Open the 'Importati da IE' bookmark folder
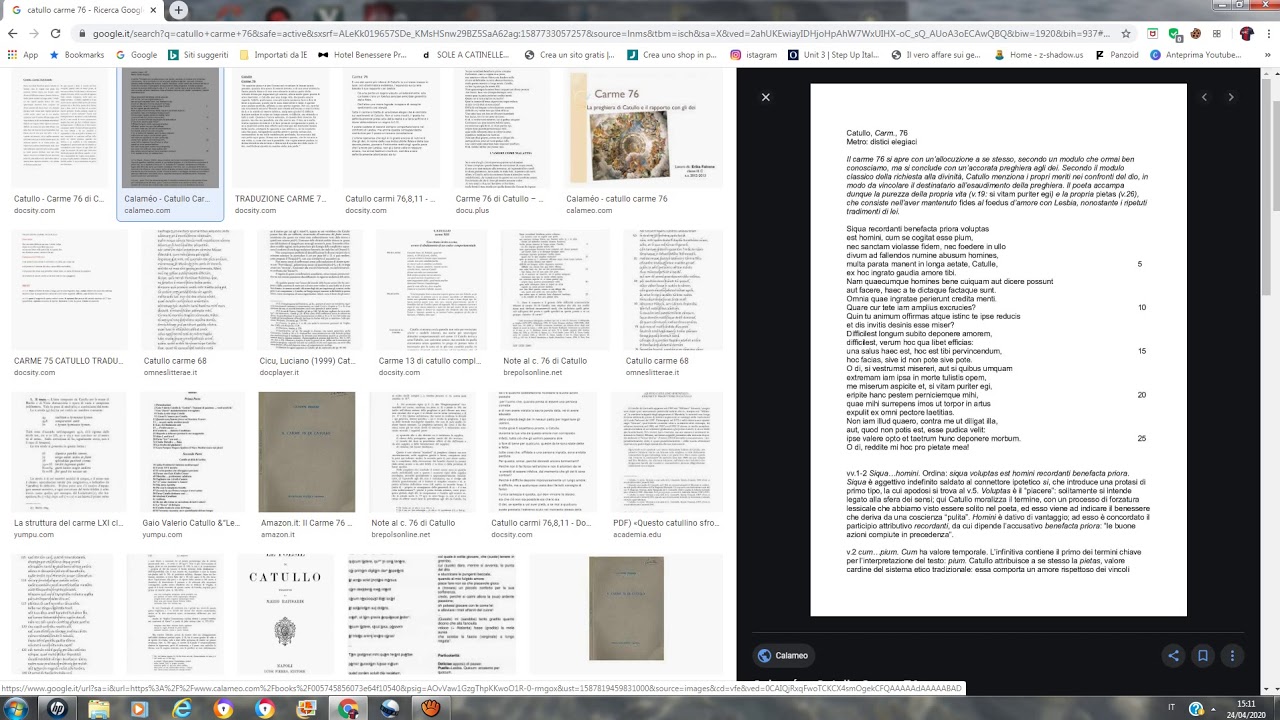 coord(272,55)
